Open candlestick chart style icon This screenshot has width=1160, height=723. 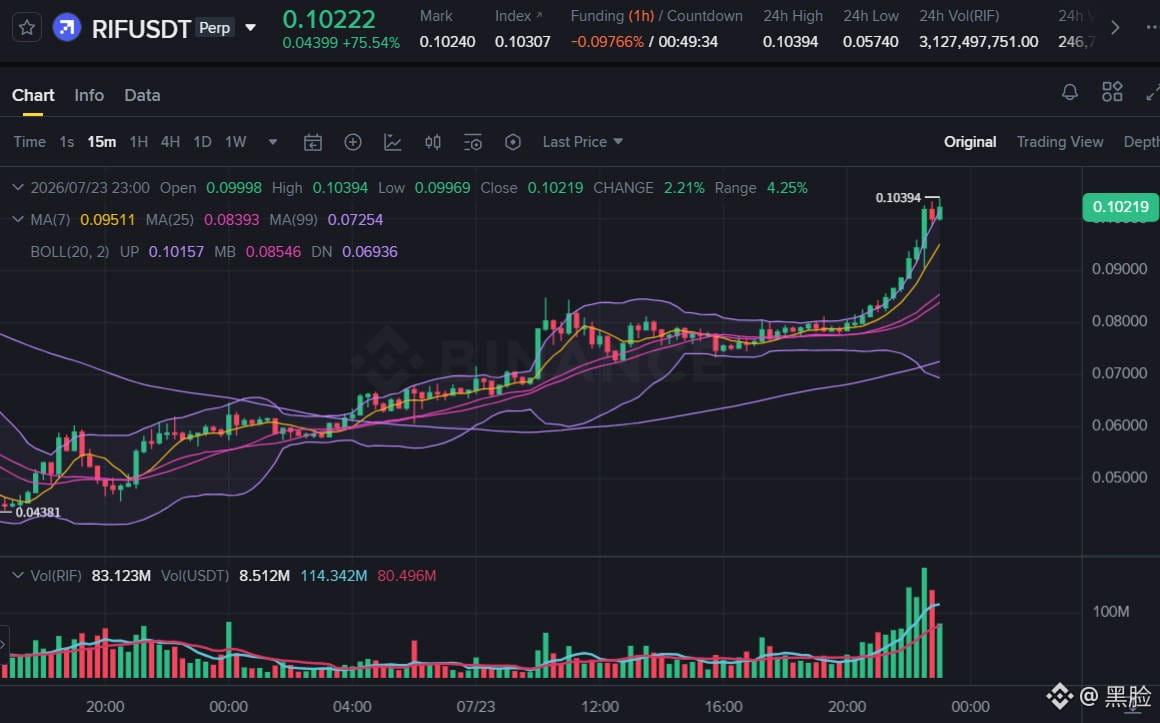[433, 142]
